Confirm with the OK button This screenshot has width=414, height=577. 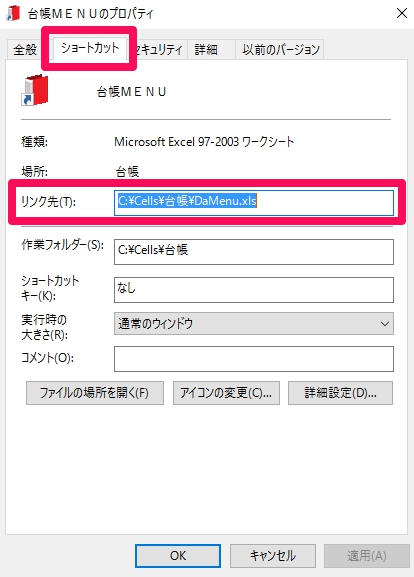coord(178,556)
